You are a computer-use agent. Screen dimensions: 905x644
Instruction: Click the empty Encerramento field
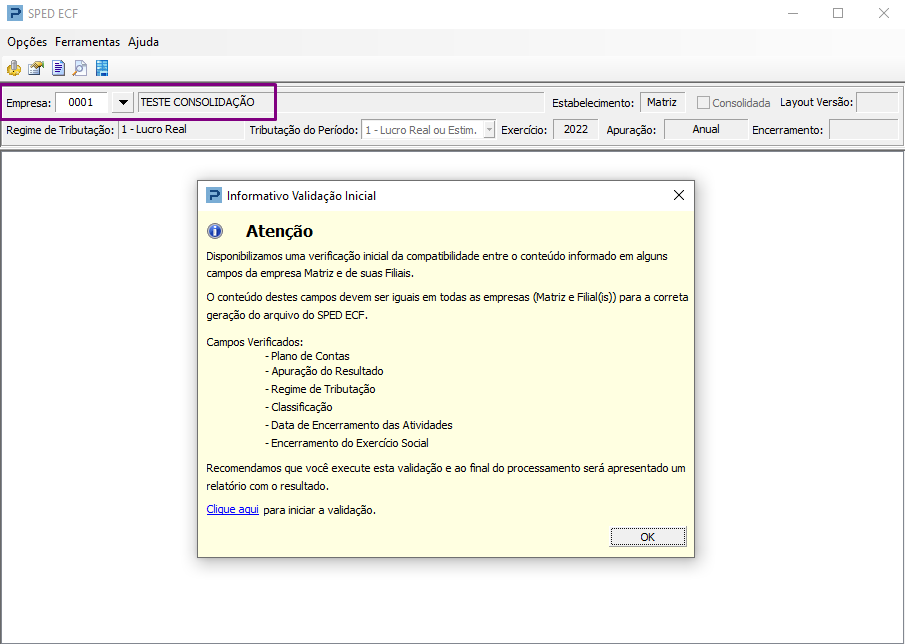pyautogui.click(x=863, y=130)
